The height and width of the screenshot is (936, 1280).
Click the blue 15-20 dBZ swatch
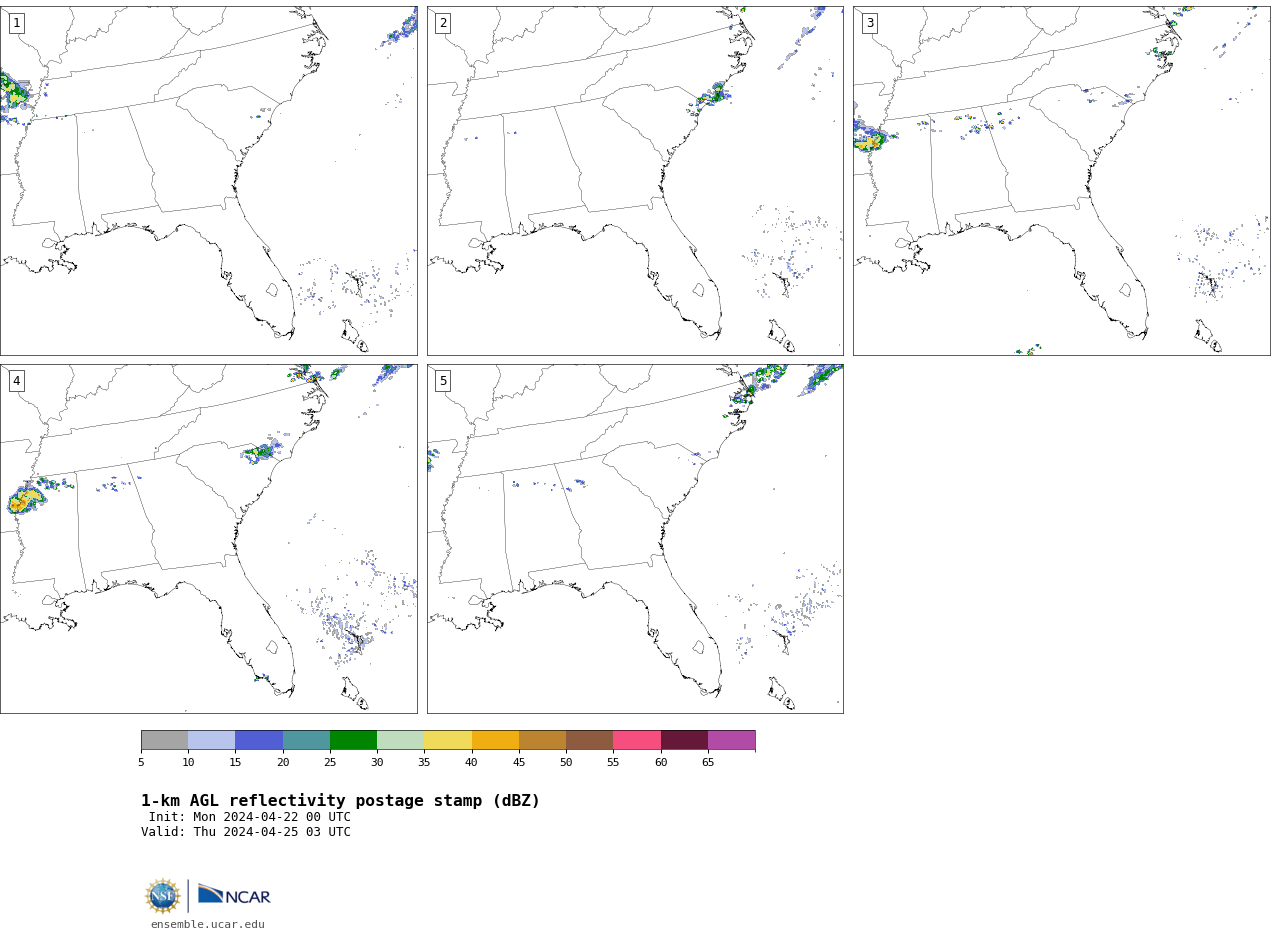coord(259,740)
